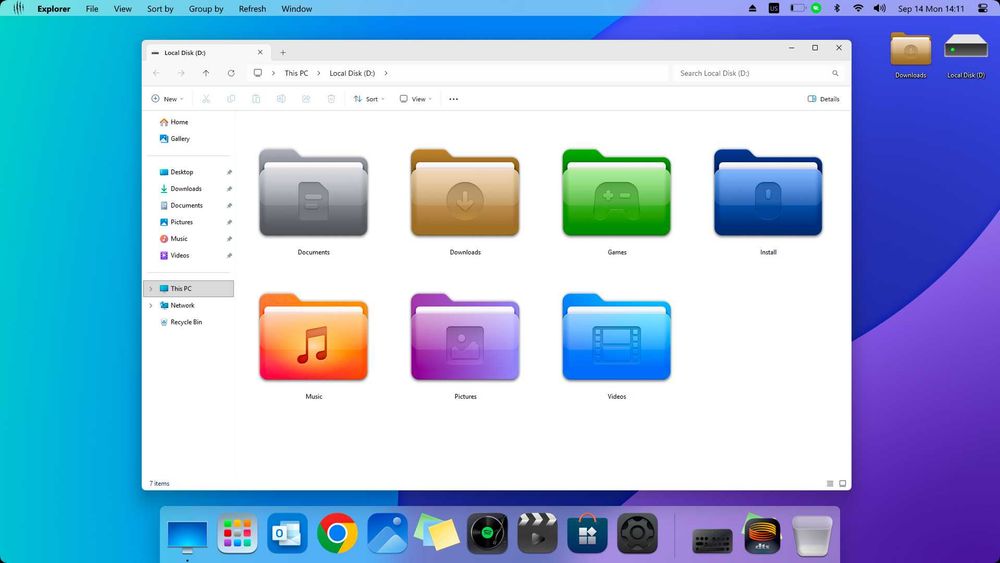Image resolution: width=1000 pixels, height=563 pixels.
Task: Focus the Search Local Disk (D:) field
Action: (758, 73)
